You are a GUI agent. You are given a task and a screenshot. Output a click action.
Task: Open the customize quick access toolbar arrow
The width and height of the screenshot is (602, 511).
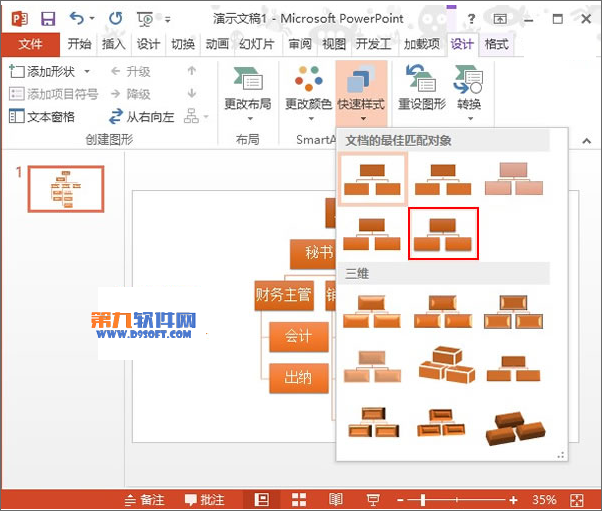167,19
